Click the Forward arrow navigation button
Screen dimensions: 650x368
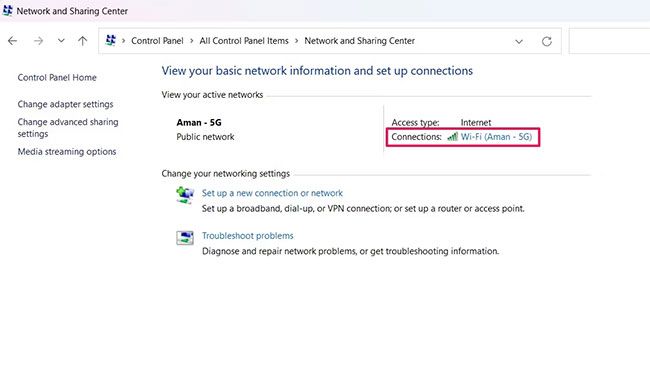point(38,41)
